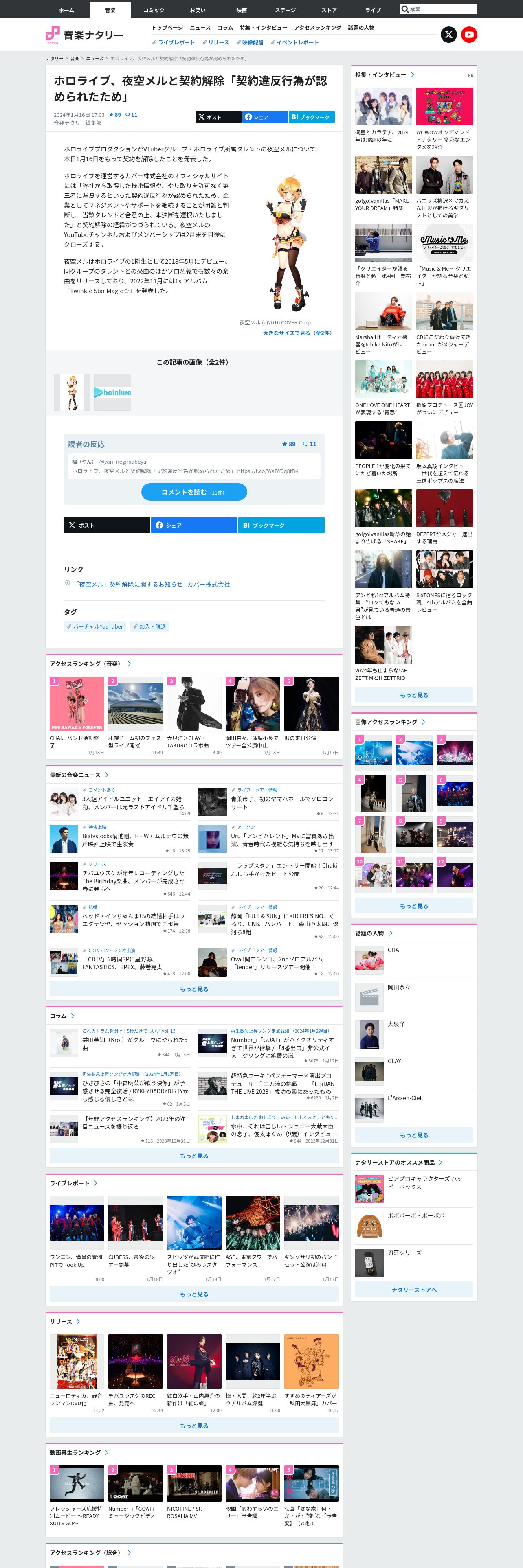This screenshot has height=1568, width=523.
Task: Expand コラム section arrow
Action: pyautogui.click(x=73, y=1016)
